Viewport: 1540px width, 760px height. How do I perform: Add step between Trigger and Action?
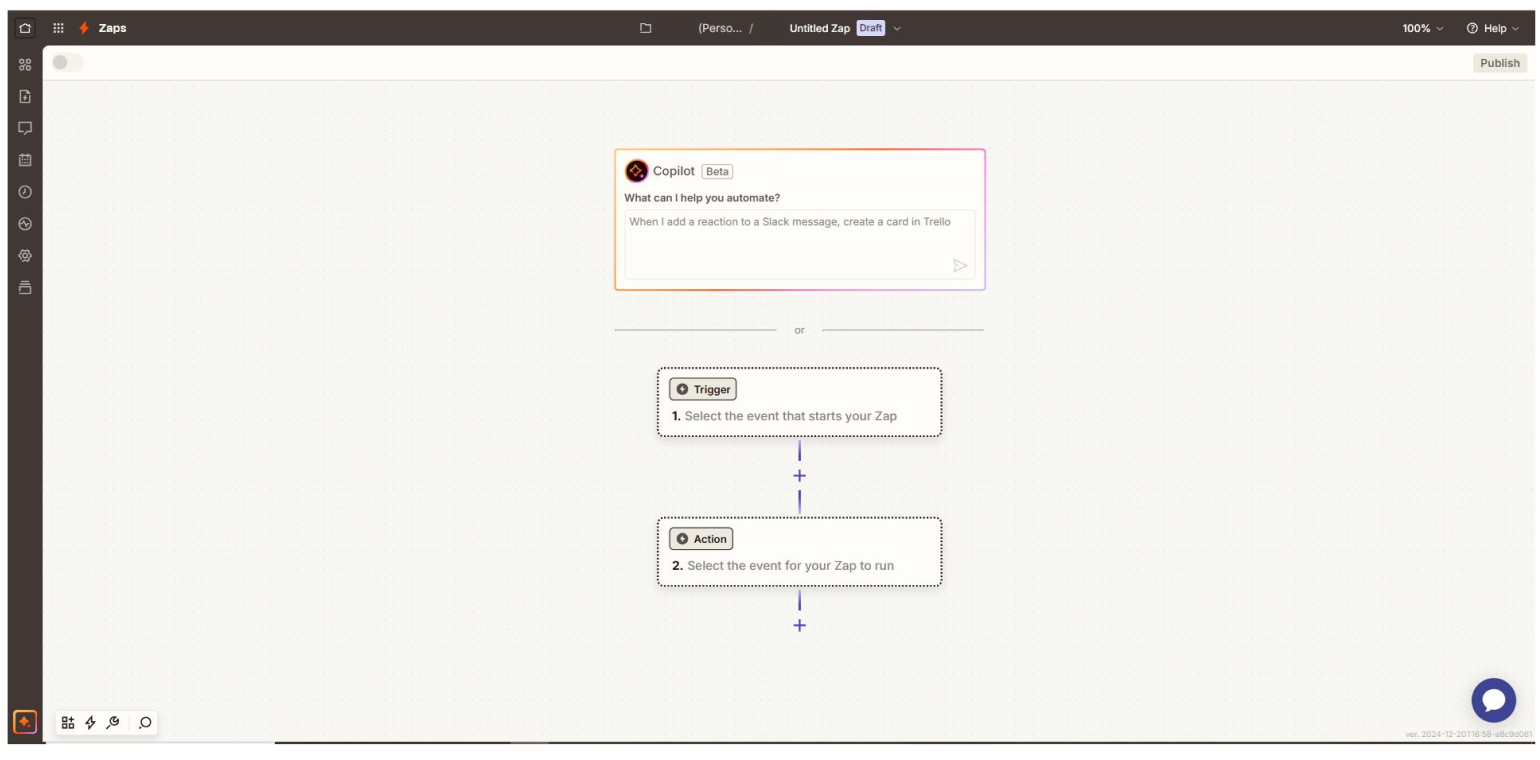pyautogui.click(x=799, y=476)
